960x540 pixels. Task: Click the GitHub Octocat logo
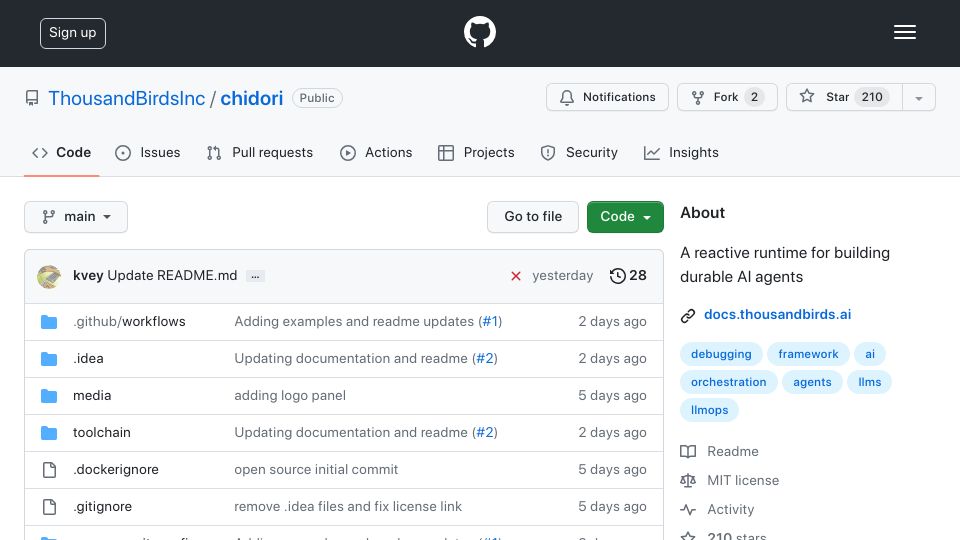pyautogui.click(x=479, y=32)
